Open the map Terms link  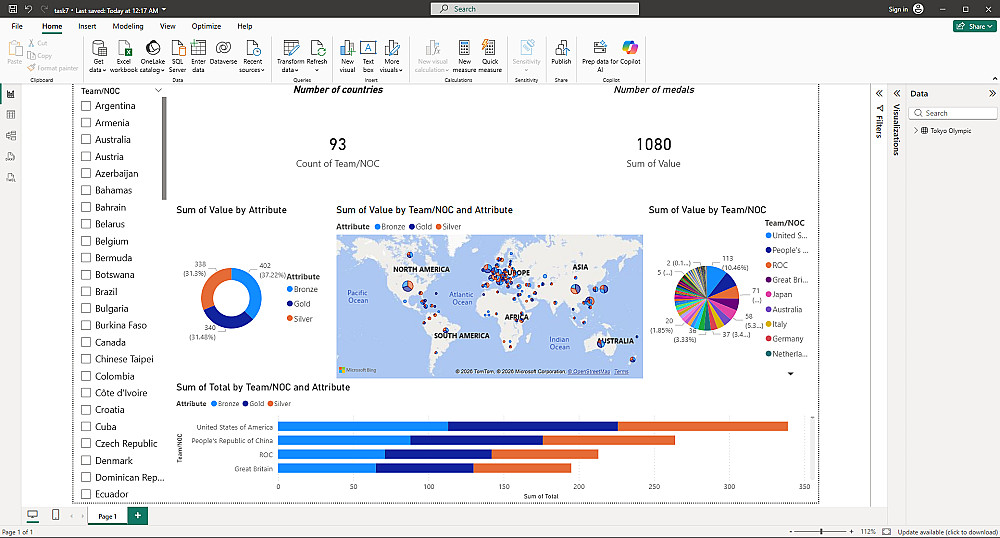point(621,371)
